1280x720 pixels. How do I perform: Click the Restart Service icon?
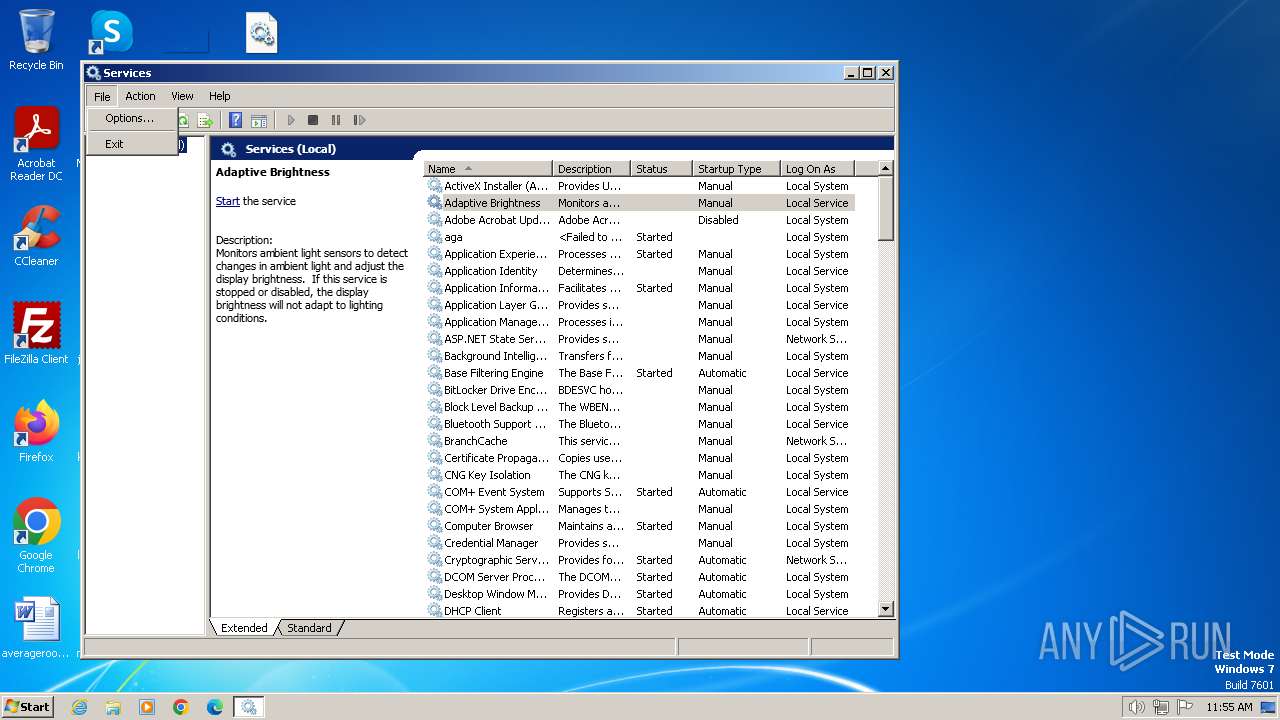tap(359, 120)
